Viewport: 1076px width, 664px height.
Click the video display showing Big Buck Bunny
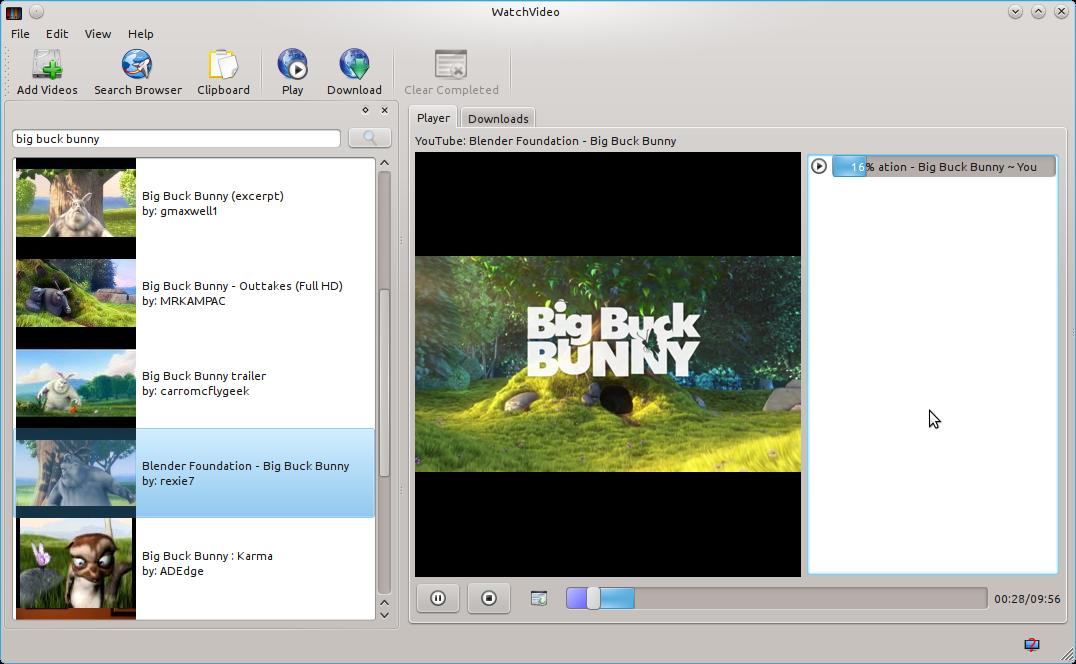tap(607, 364)
